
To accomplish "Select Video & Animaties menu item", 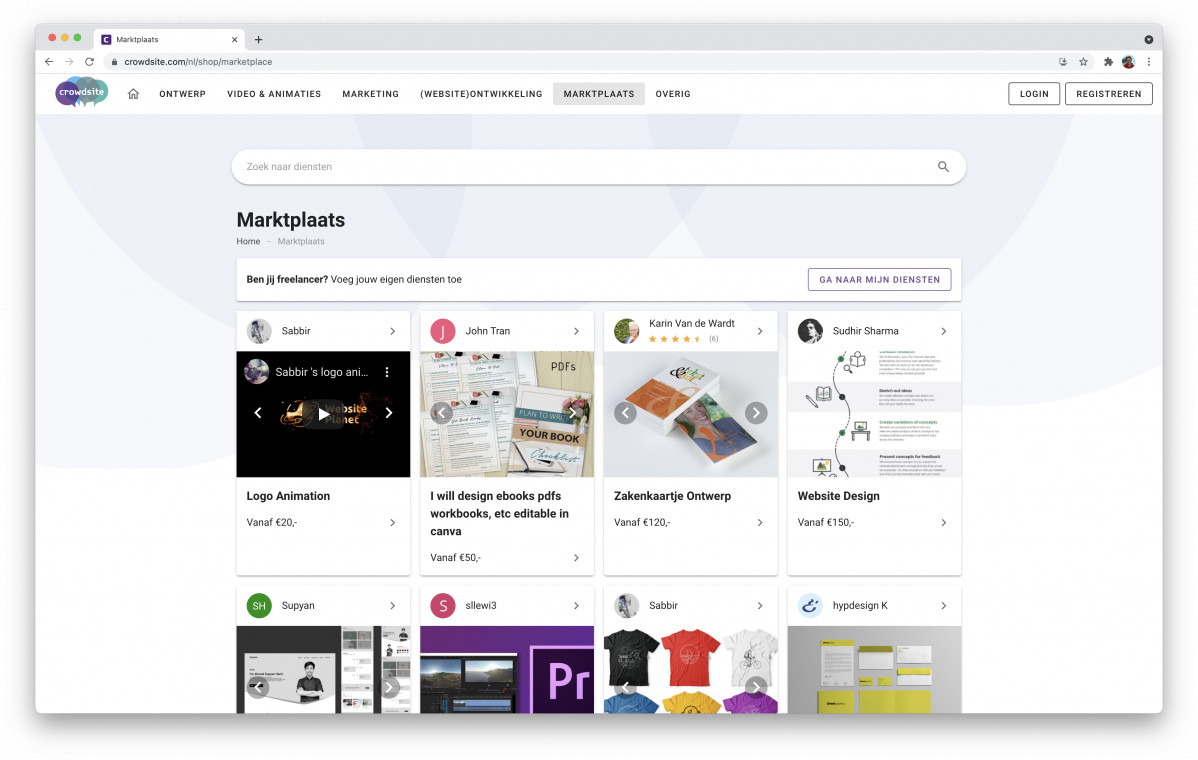I will pos(274,94).
